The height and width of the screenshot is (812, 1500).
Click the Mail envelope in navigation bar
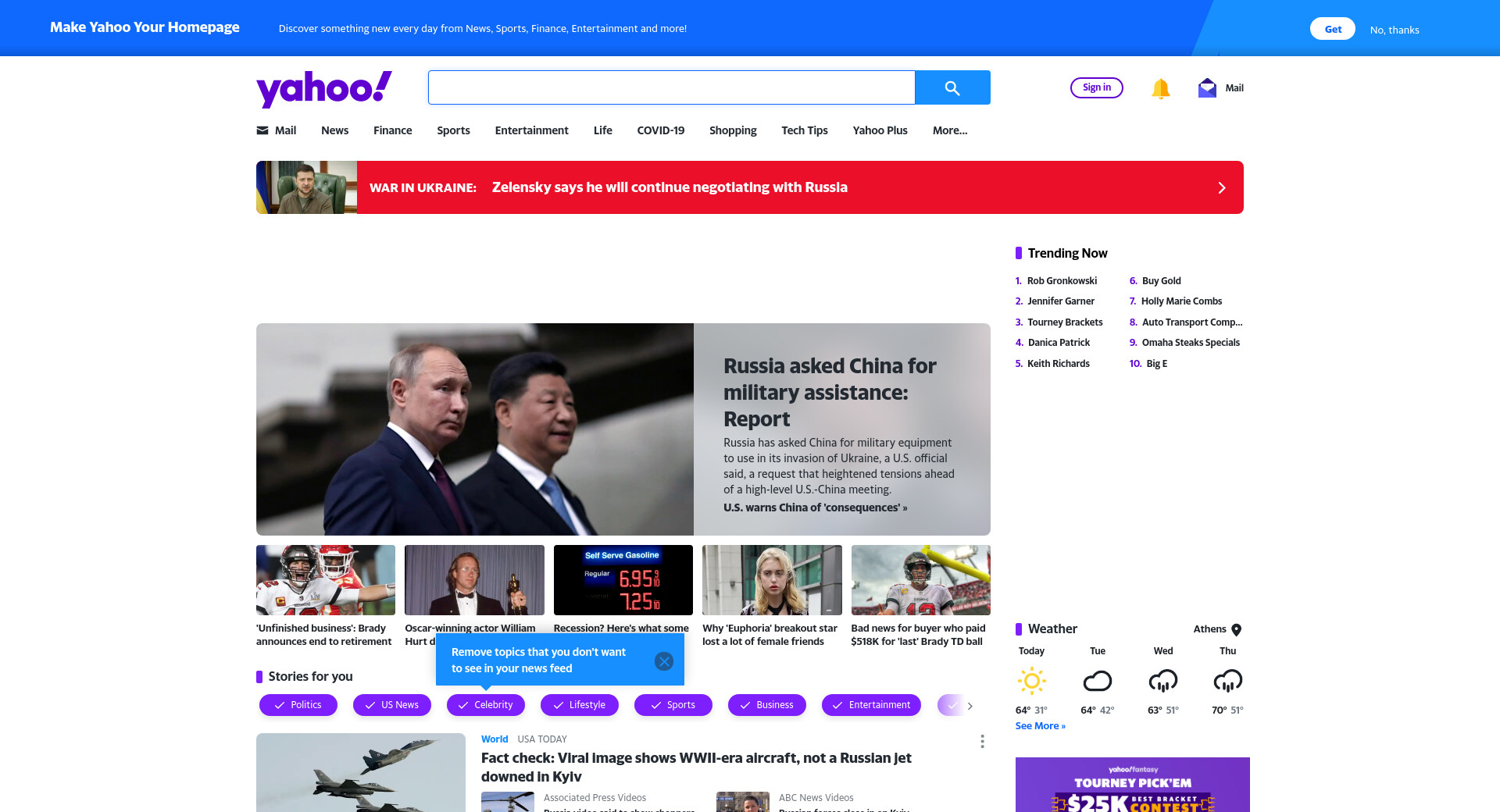point(262,130)
